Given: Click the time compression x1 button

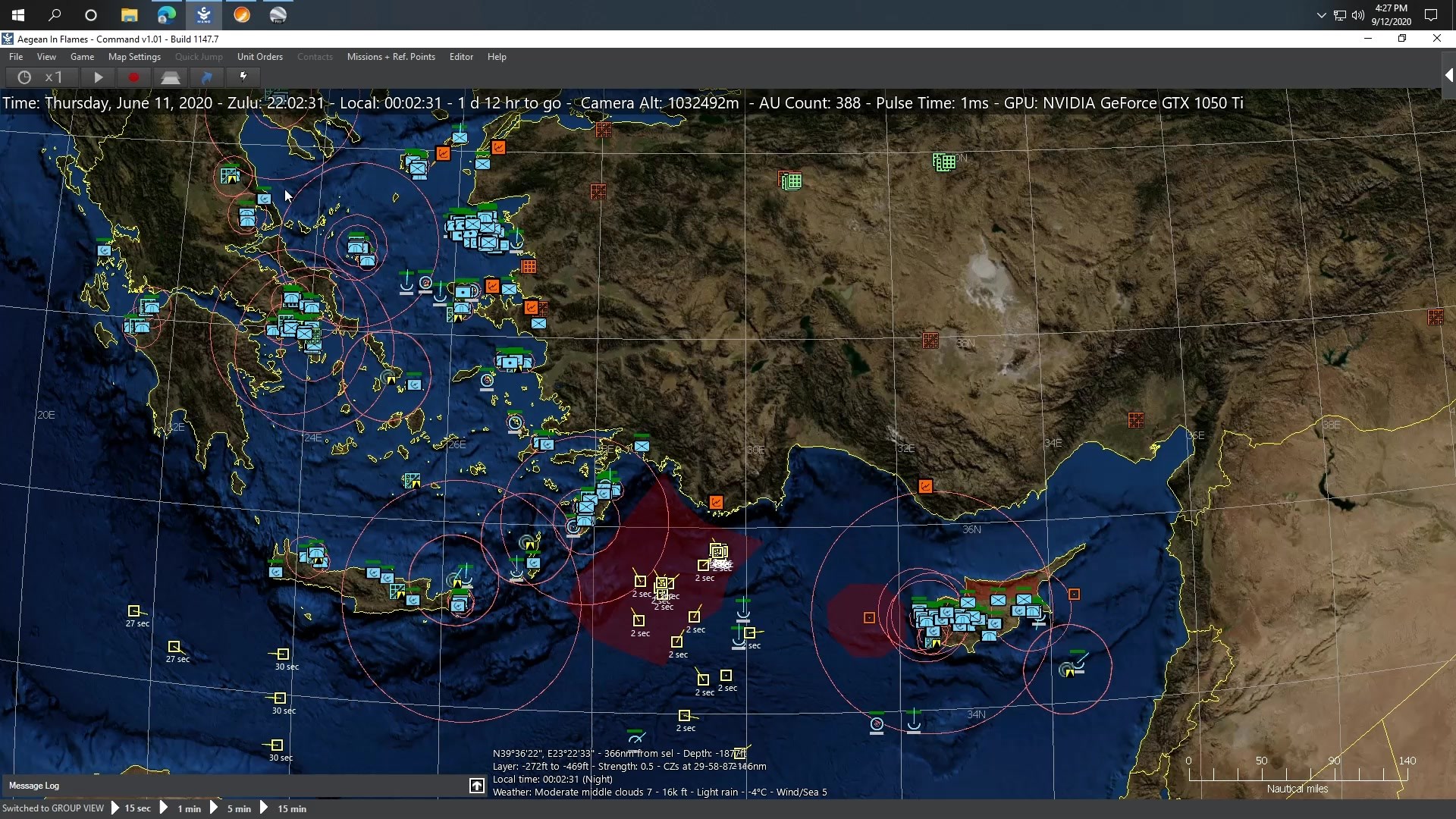Looking at the screenshot, I should tap(42, 77).
